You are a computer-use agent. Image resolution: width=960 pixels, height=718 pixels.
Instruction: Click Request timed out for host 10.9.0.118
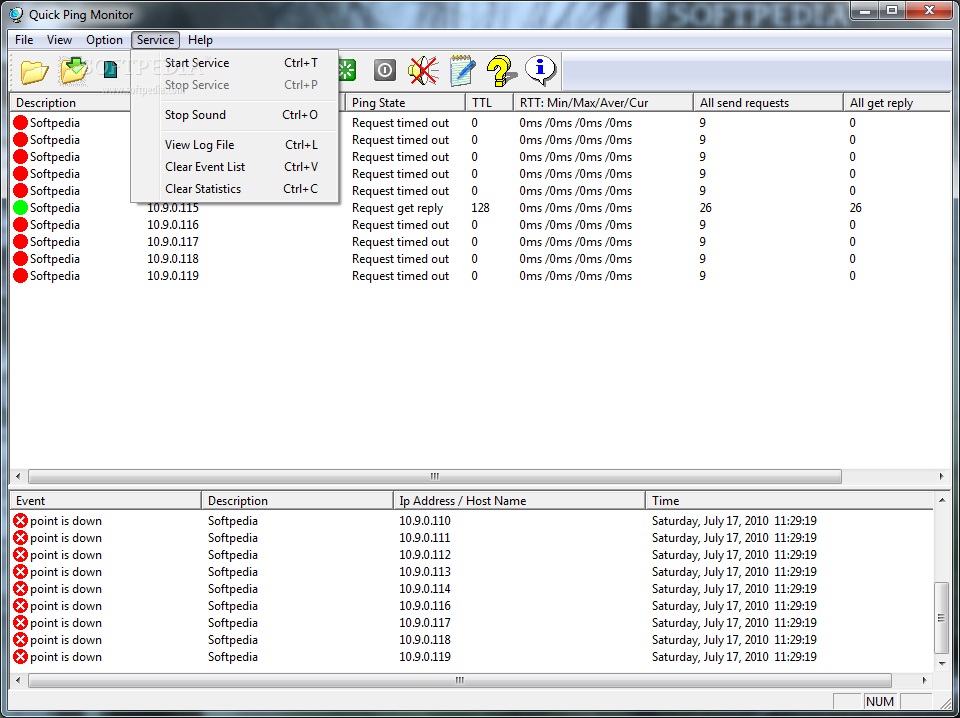point(400,259)
